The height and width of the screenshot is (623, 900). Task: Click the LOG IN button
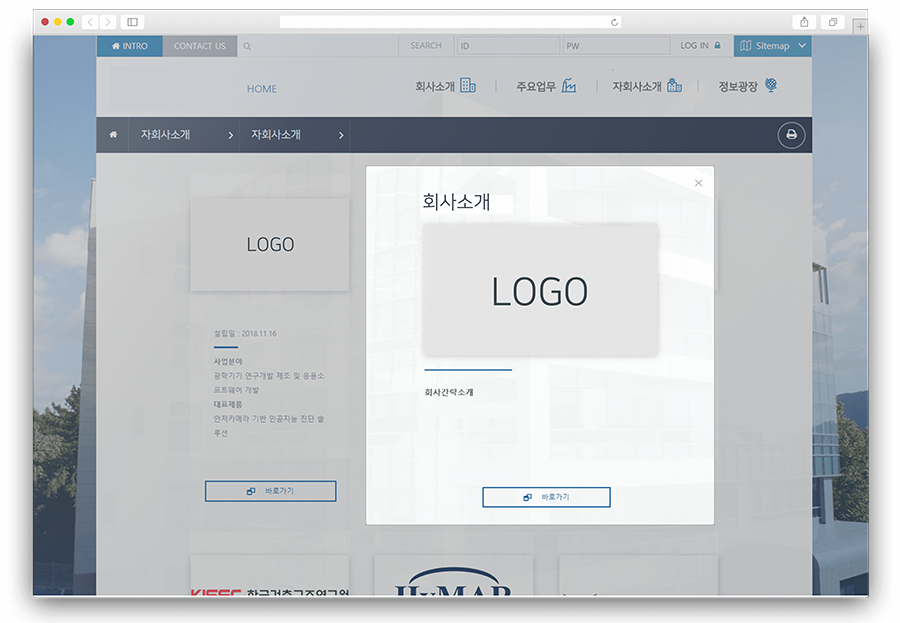(x=694, y=45)
